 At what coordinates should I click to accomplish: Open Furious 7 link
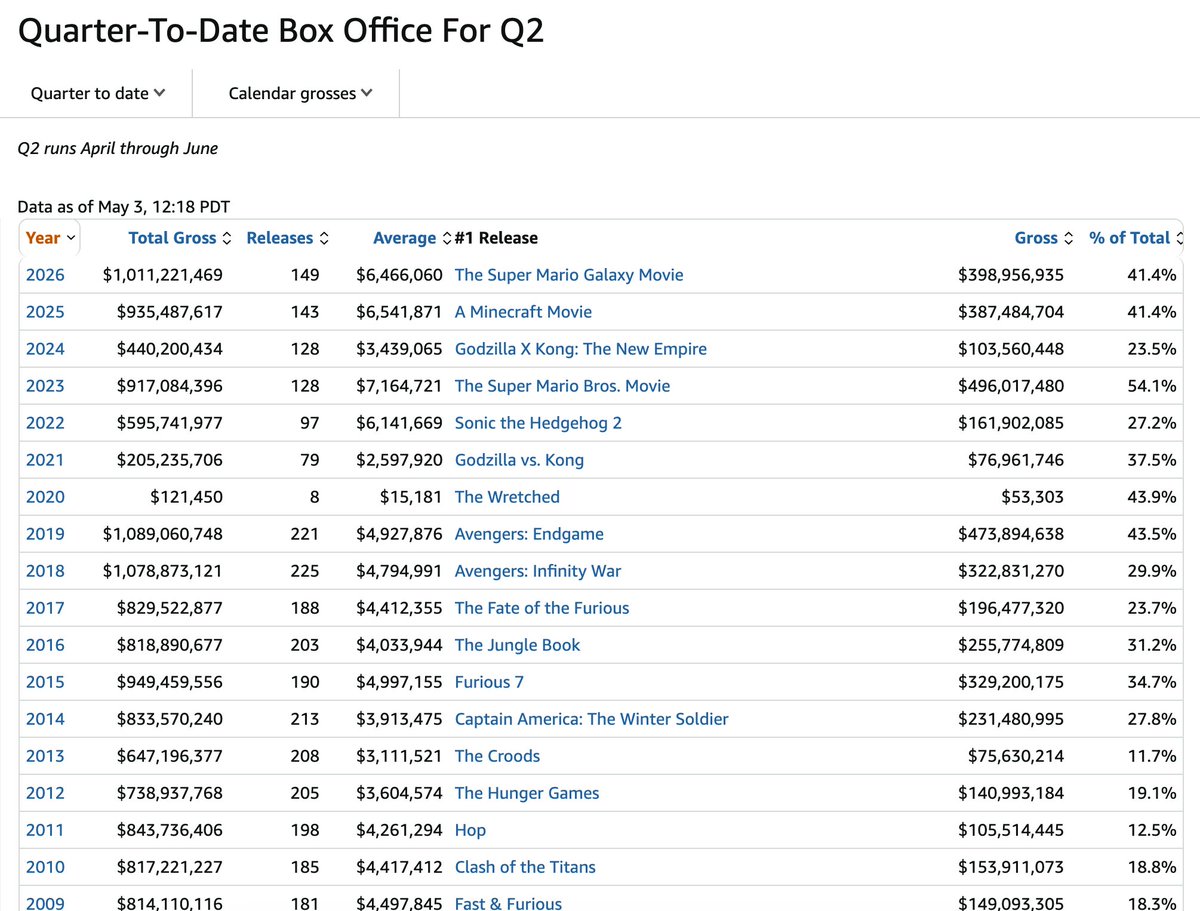click(x=489, y=682)
